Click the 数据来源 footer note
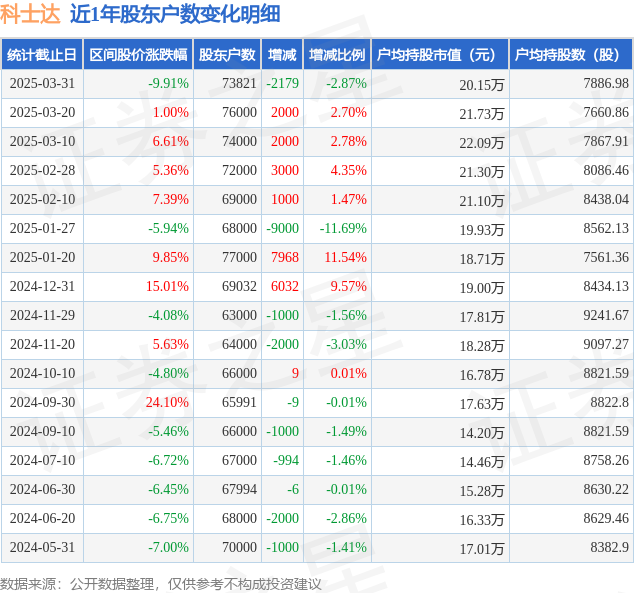 click(161, 584)
